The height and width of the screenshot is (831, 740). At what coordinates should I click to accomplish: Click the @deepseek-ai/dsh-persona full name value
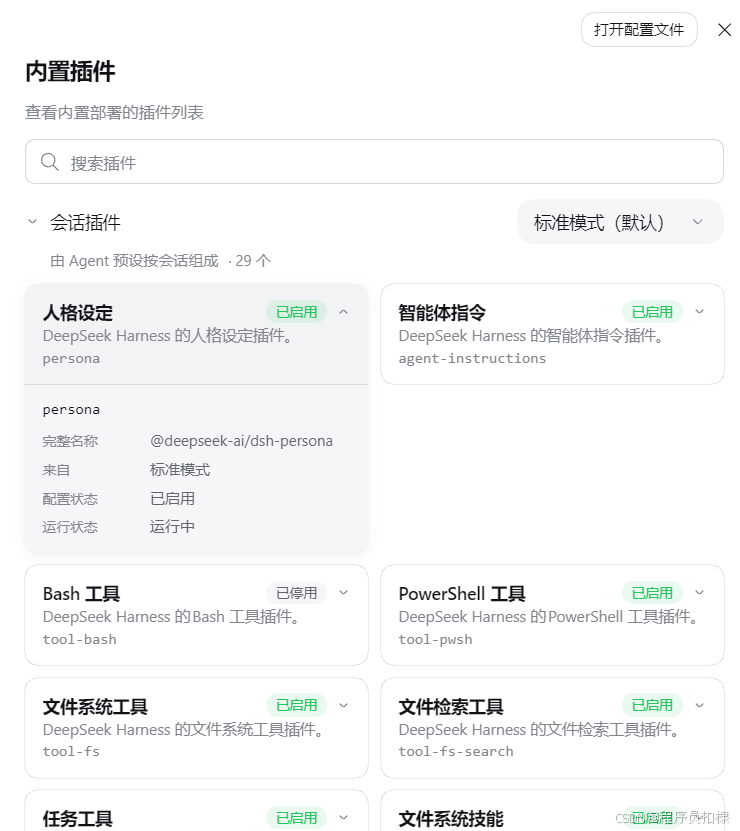point(241,441)
